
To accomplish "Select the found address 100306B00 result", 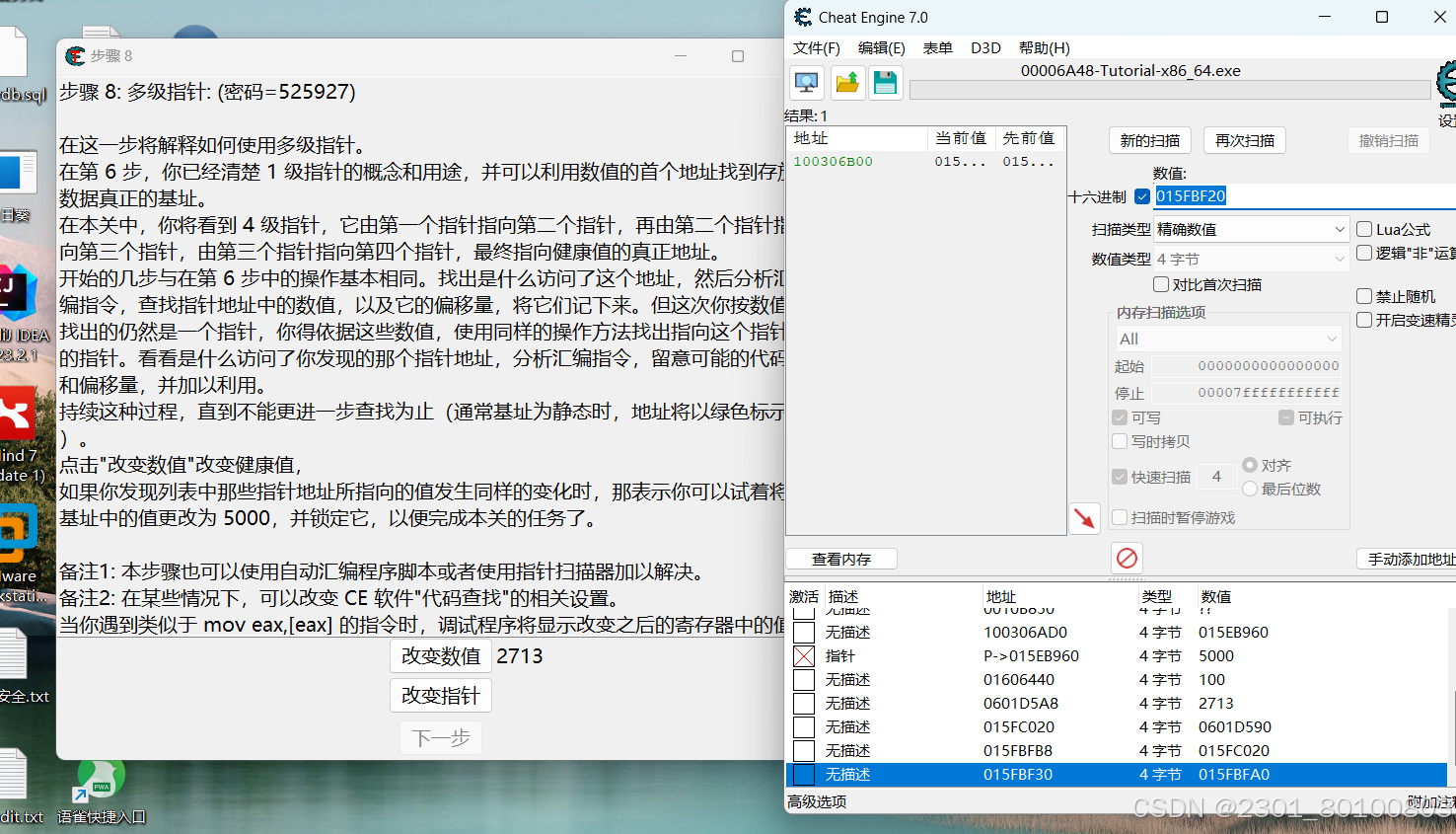I will [924, 161].
